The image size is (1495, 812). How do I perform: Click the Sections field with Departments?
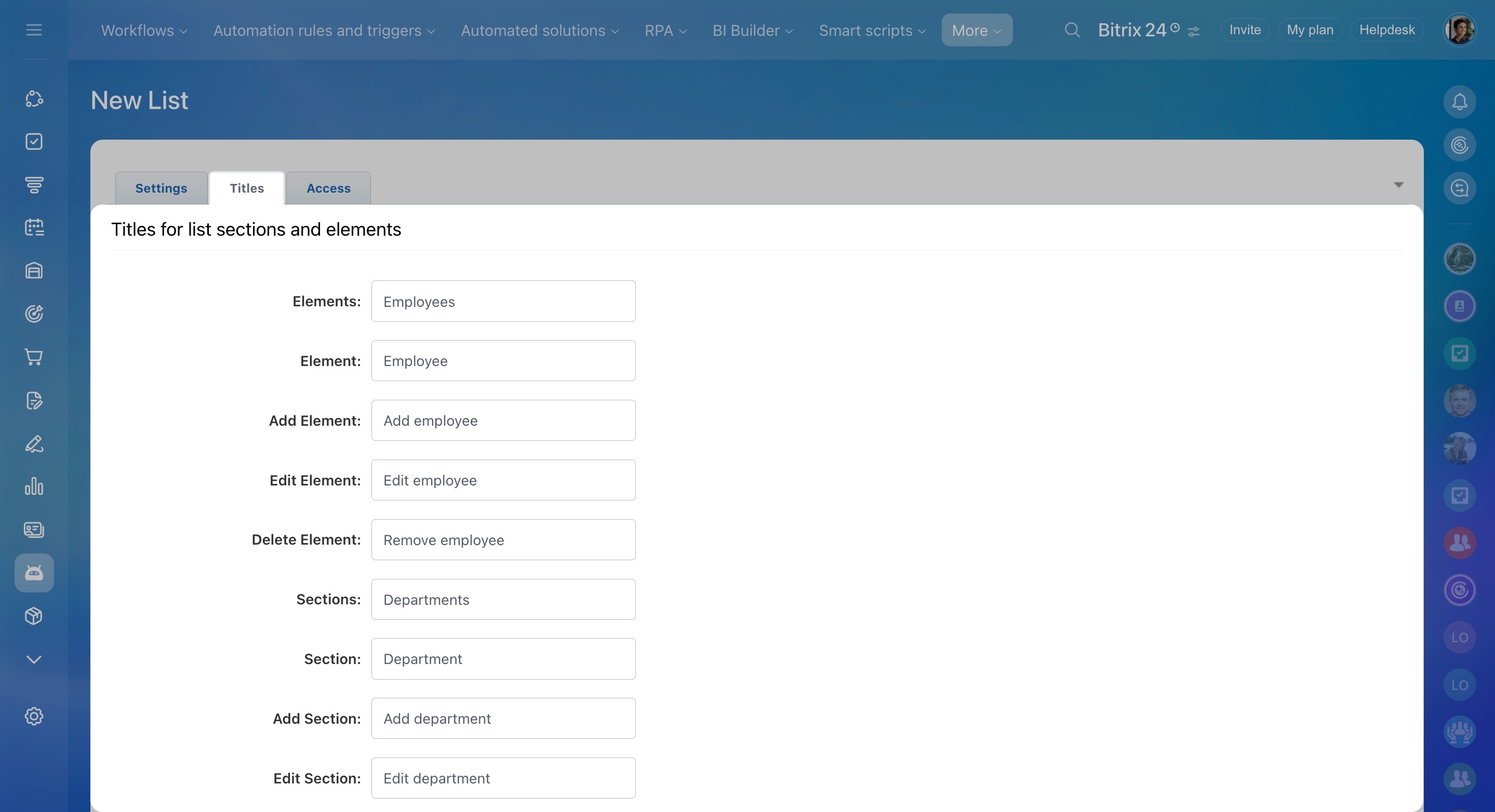click(503, 599)
